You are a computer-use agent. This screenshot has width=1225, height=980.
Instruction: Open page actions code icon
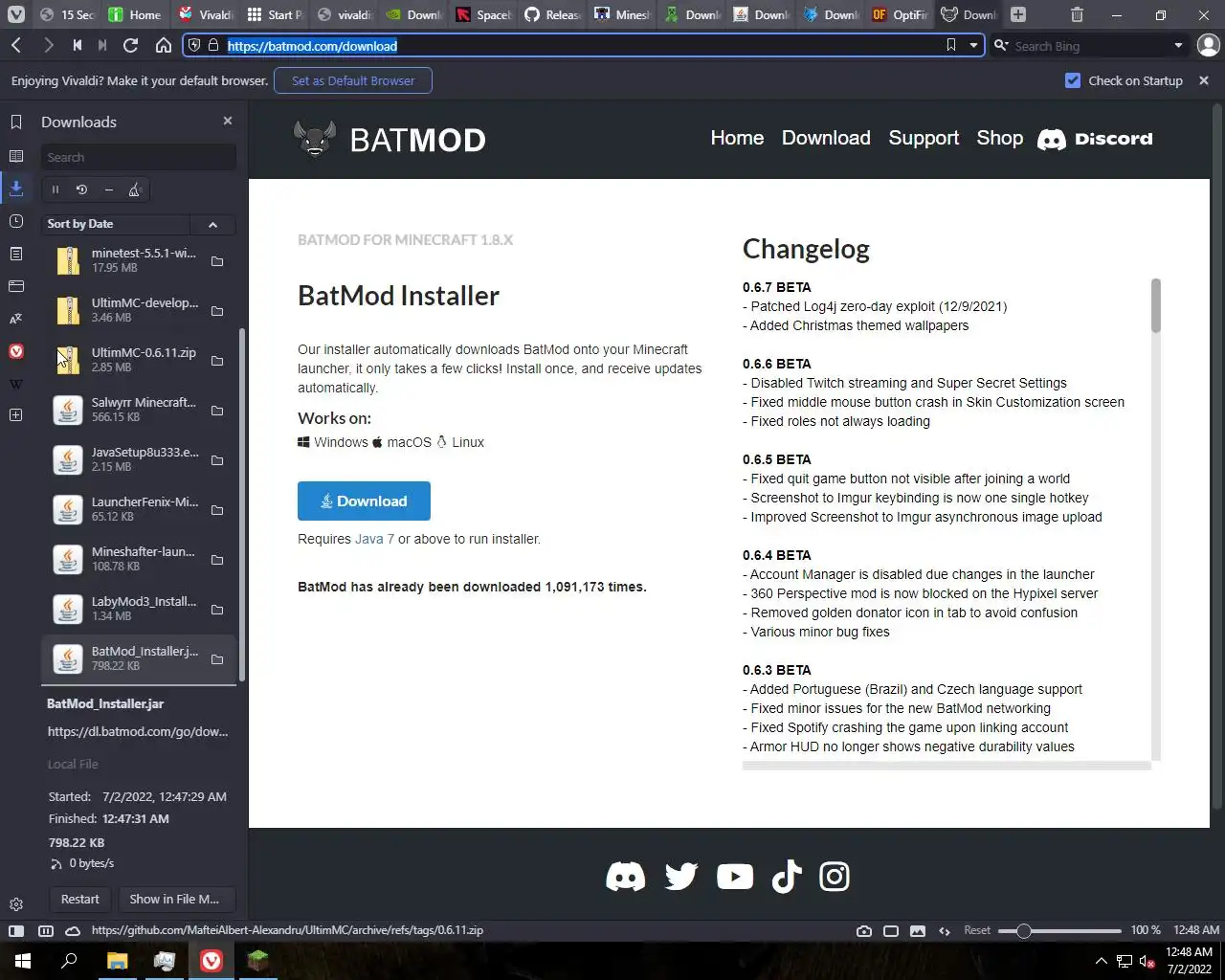945,930
